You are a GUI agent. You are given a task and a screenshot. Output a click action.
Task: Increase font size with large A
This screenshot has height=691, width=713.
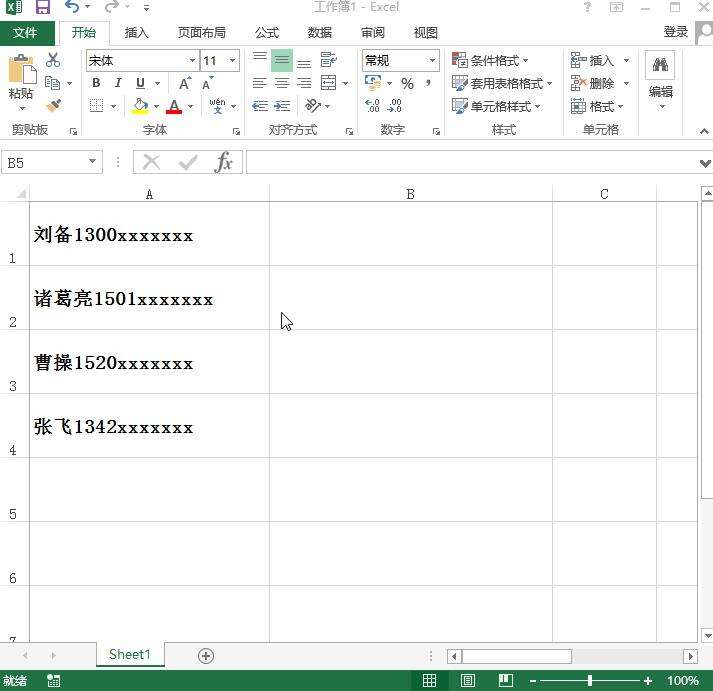[185, 84]
